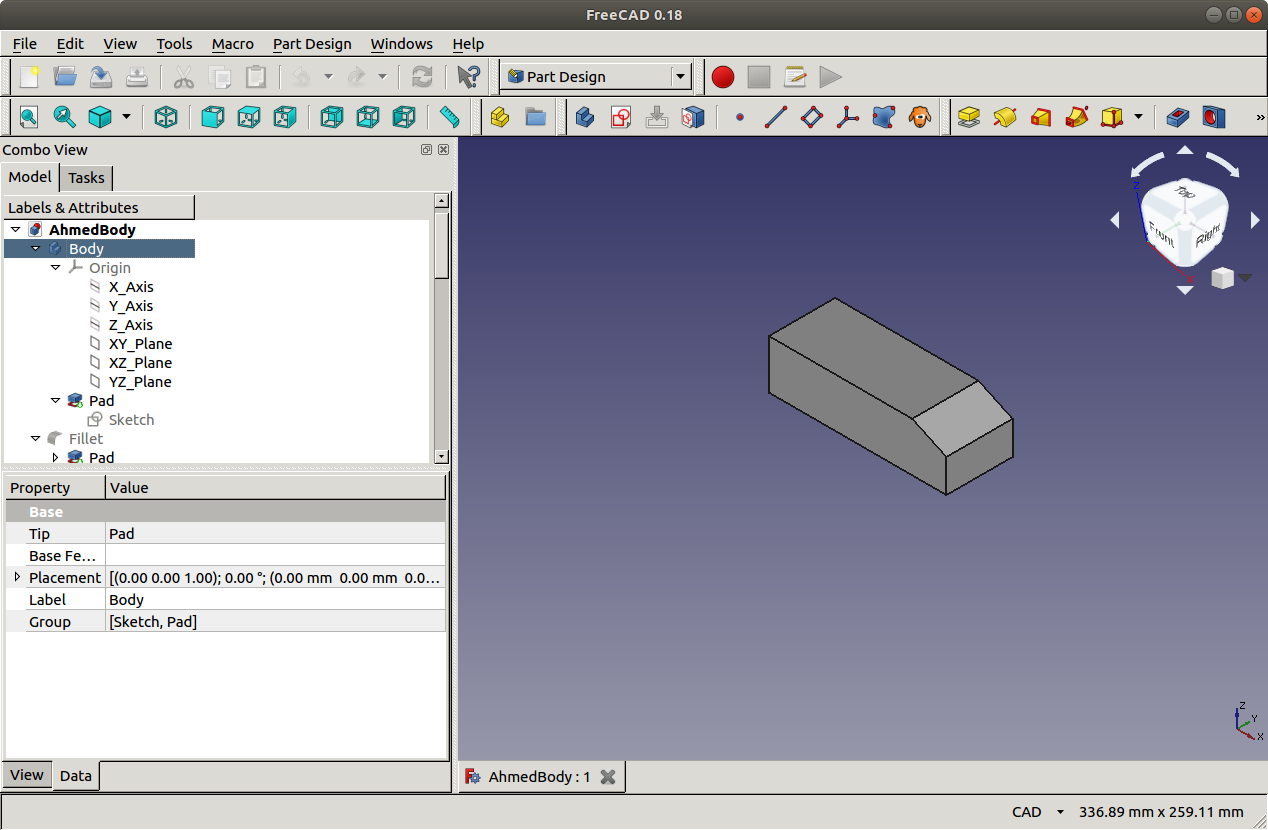Click the Local Coordinate System icon

click(x=848, y=117)
